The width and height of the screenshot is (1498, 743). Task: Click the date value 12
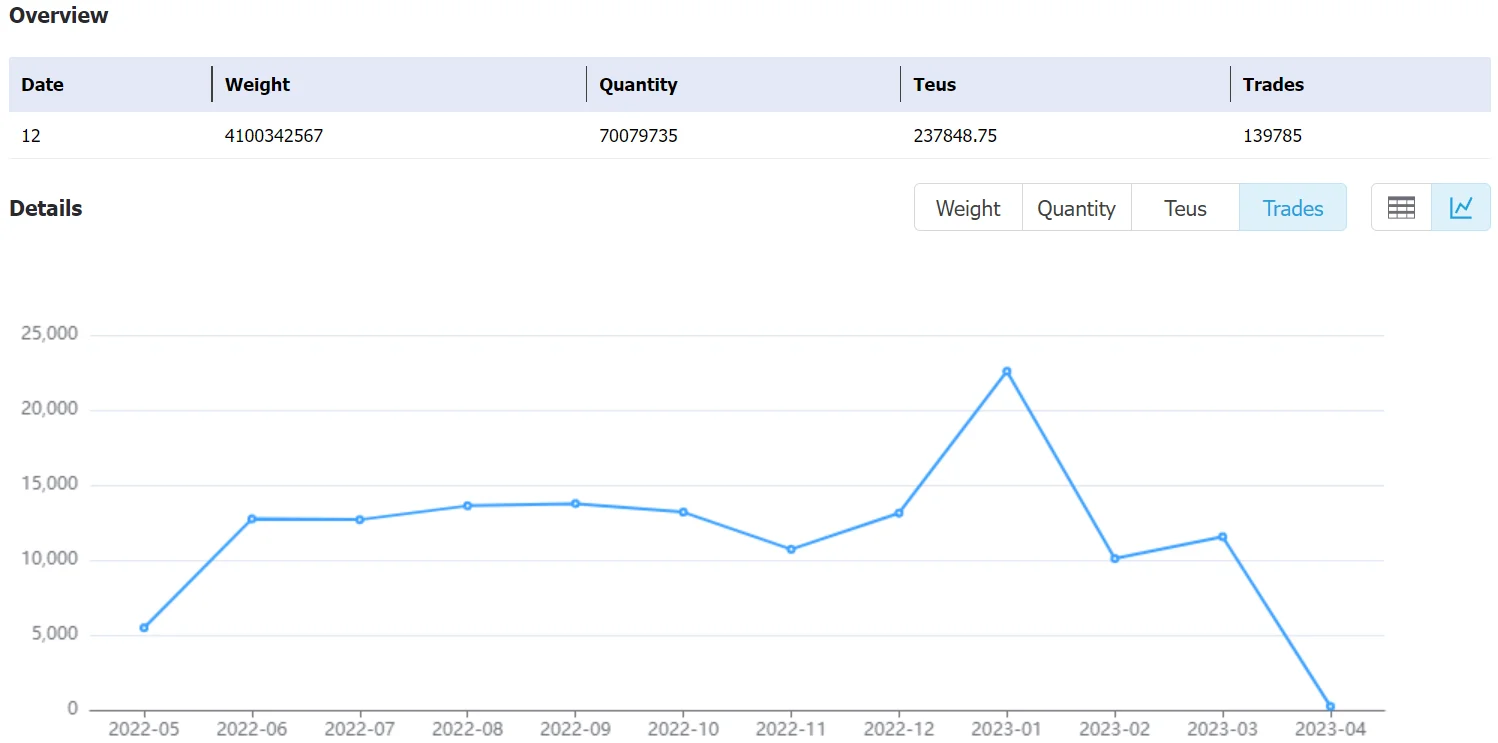coord(31,135)
